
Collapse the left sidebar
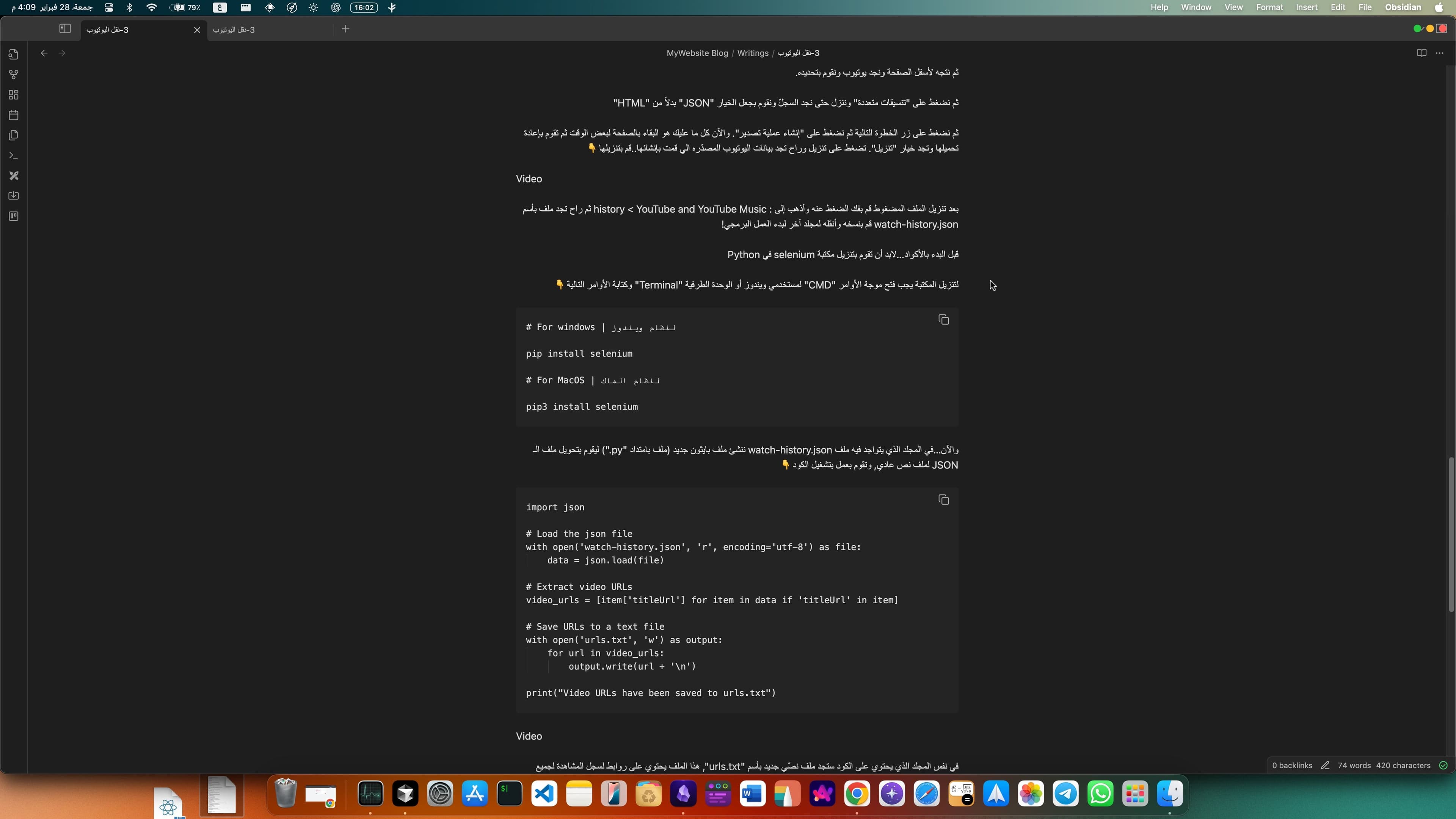point(64,29)
